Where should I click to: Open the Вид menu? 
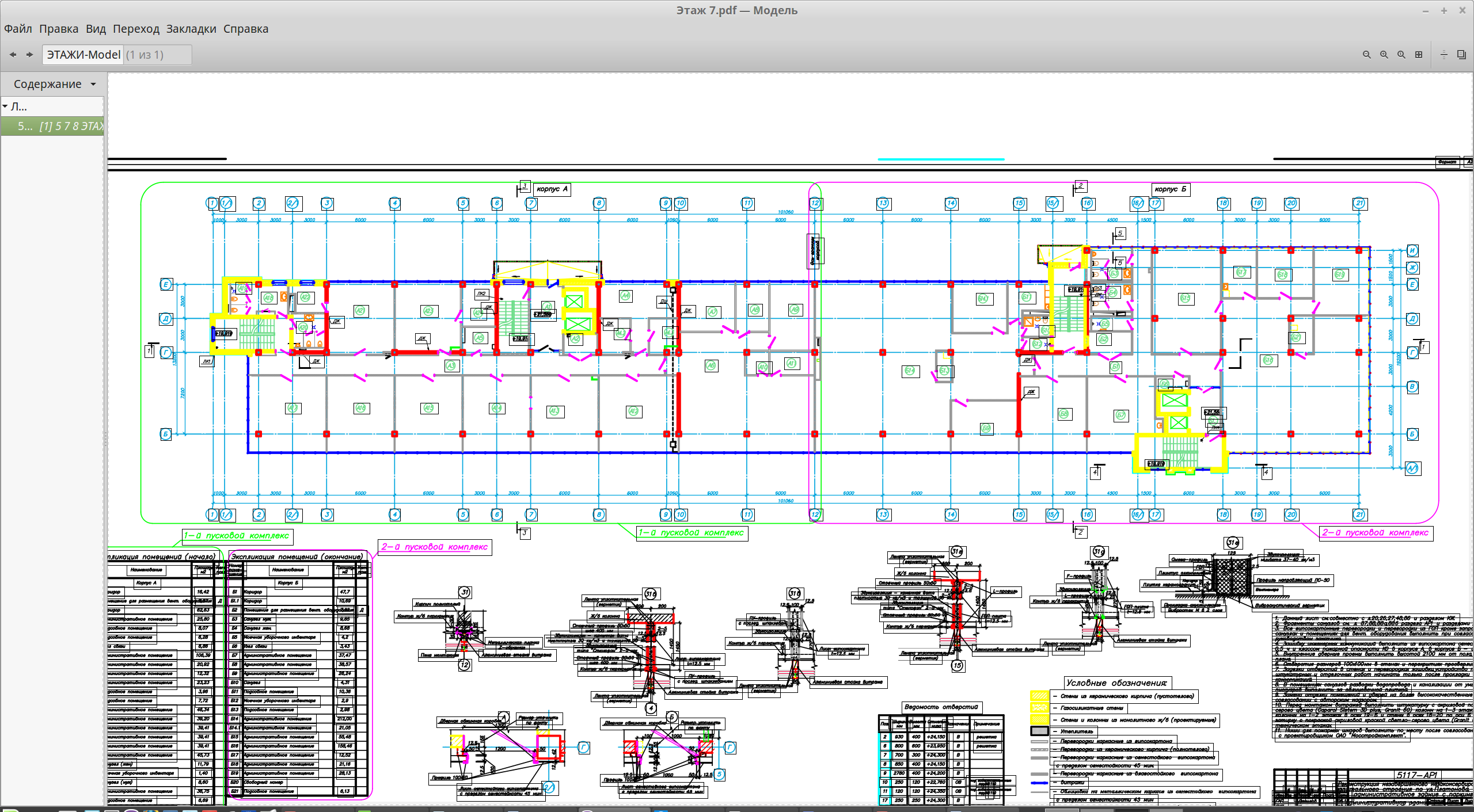96,29
